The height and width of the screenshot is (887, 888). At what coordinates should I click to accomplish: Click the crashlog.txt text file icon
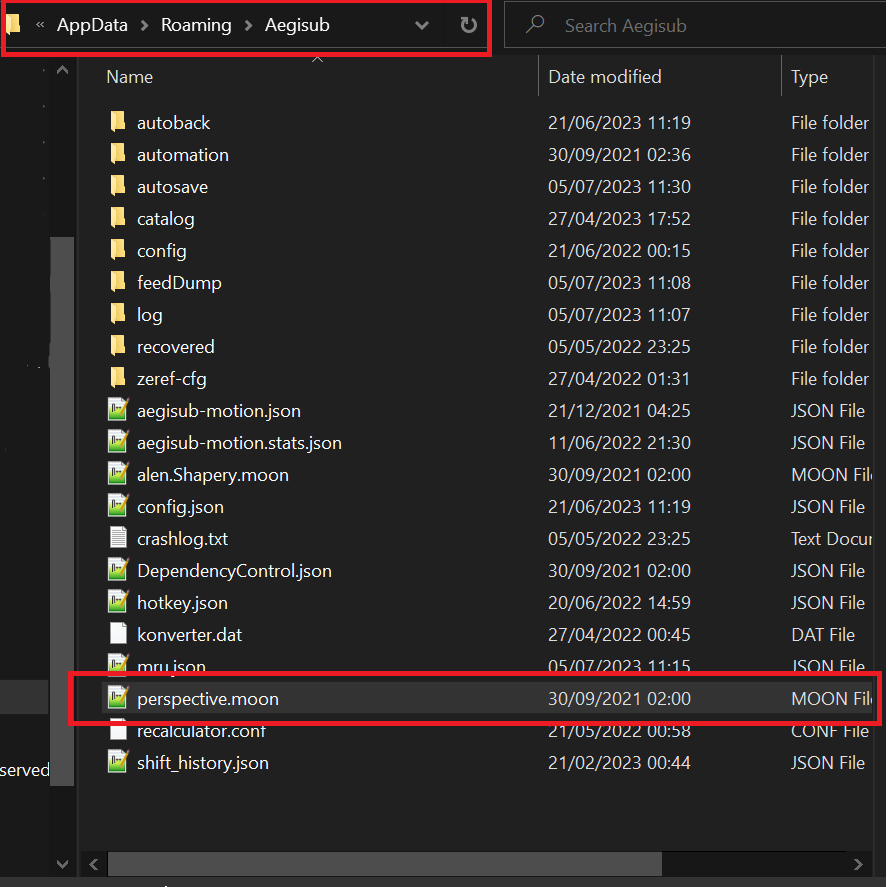(x=119, y=539)
